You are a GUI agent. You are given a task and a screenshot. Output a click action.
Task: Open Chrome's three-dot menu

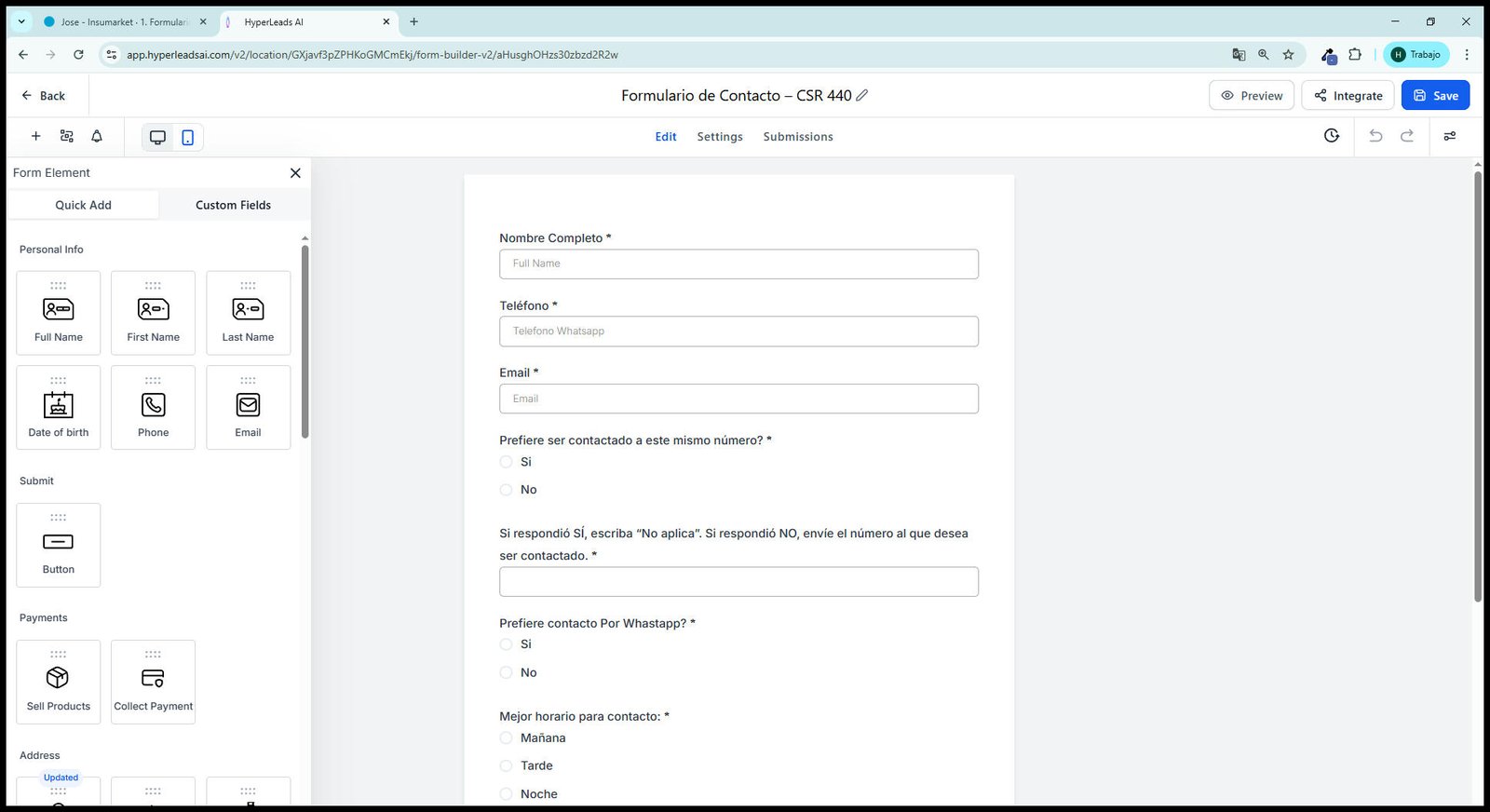(1467, 55)
